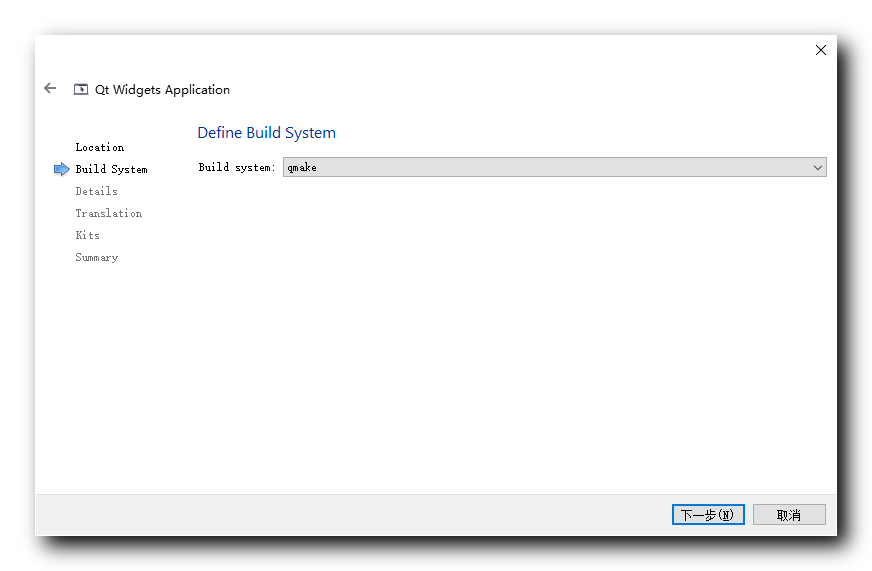Select the Summary step in the sidebar
This screenshot has height=571, width=872.
tap(97, 257)
